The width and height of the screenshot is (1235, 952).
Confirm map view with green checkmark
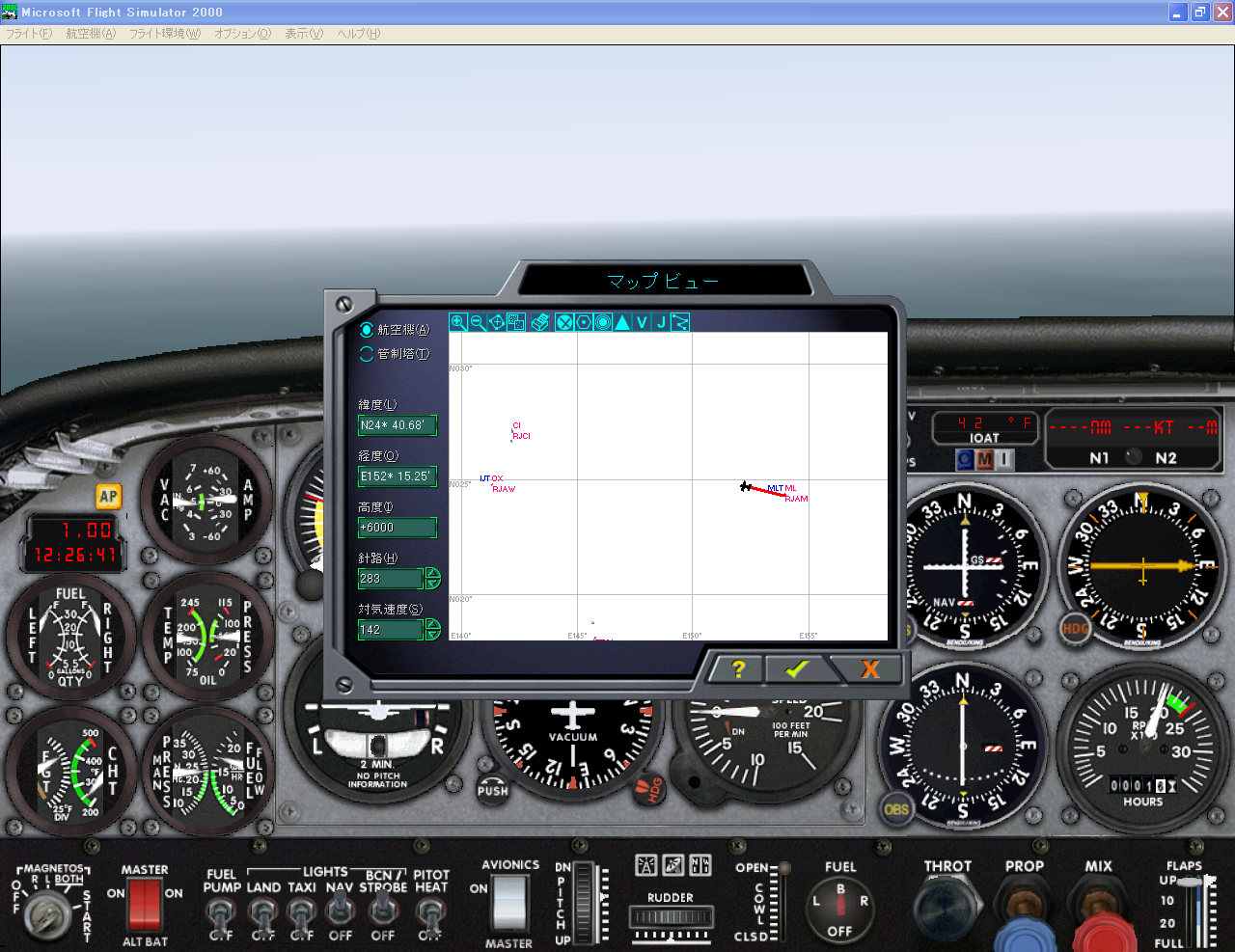tap(797, 668)
